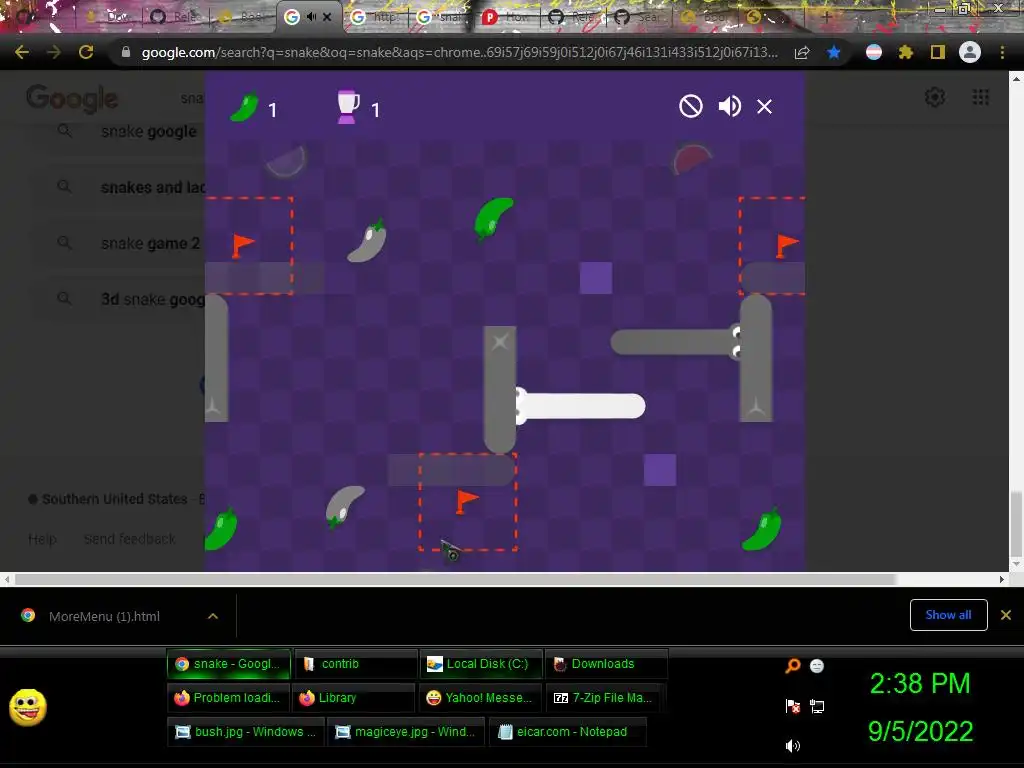The width and height of the screenshot is (1024, 768).
Task: Click the Help link in footer
Action: pyautogui.click(x=42, y=539)
